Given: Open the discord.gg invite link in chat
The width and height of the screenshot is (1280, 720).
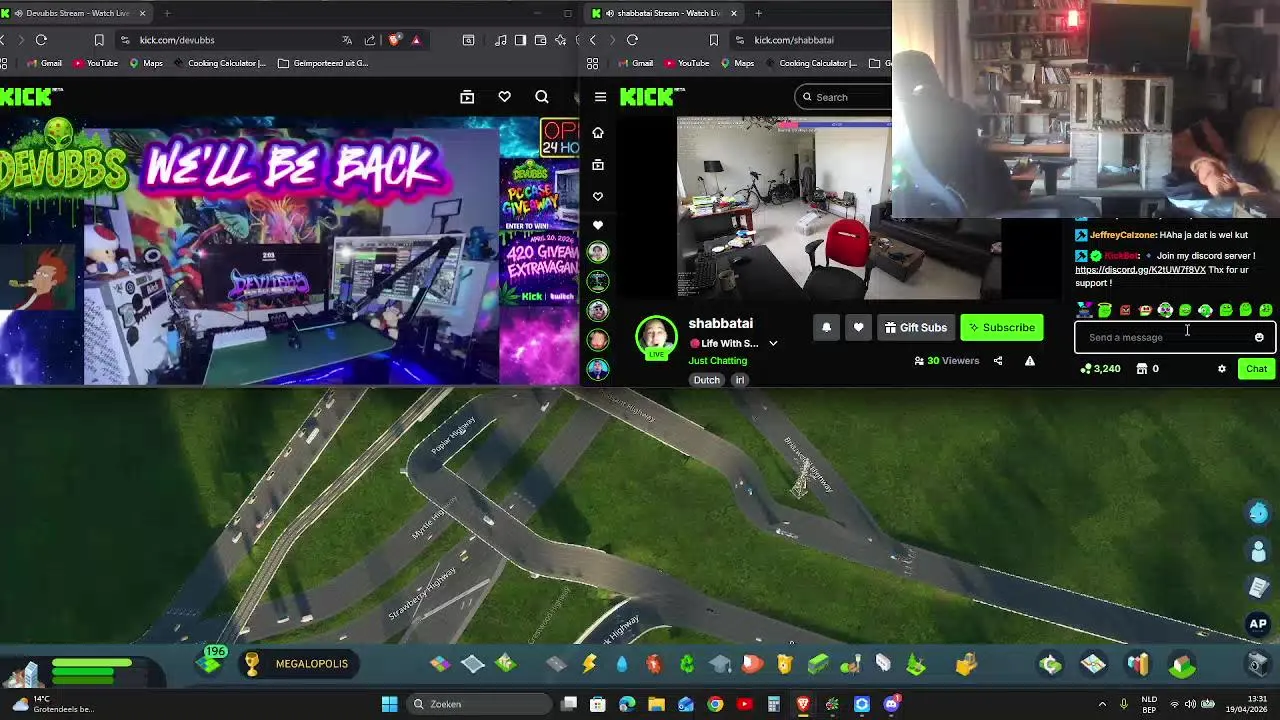Looking at the screenshot, I should coord(1140,270).
